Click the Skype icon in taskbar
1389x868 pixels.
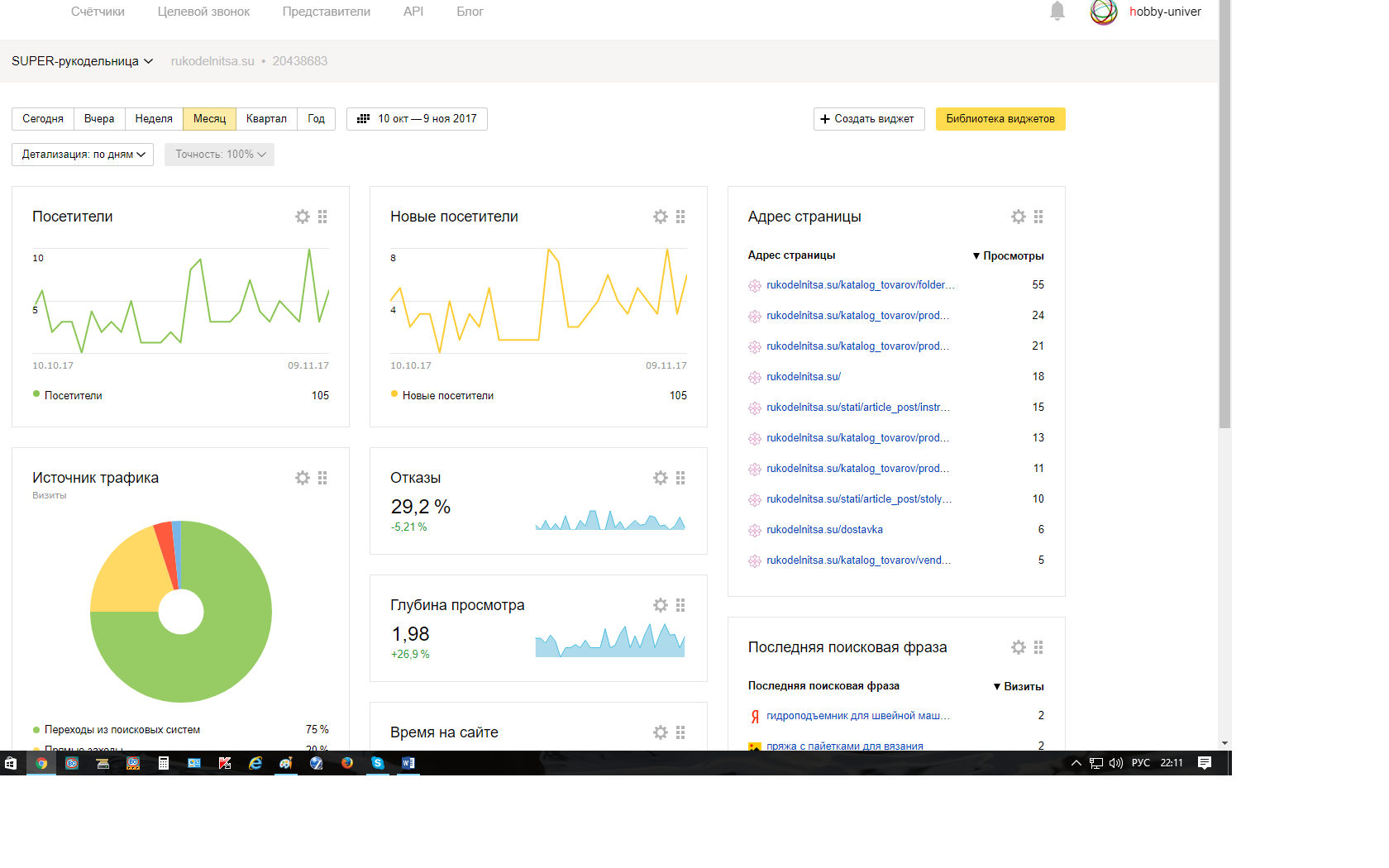378,763
